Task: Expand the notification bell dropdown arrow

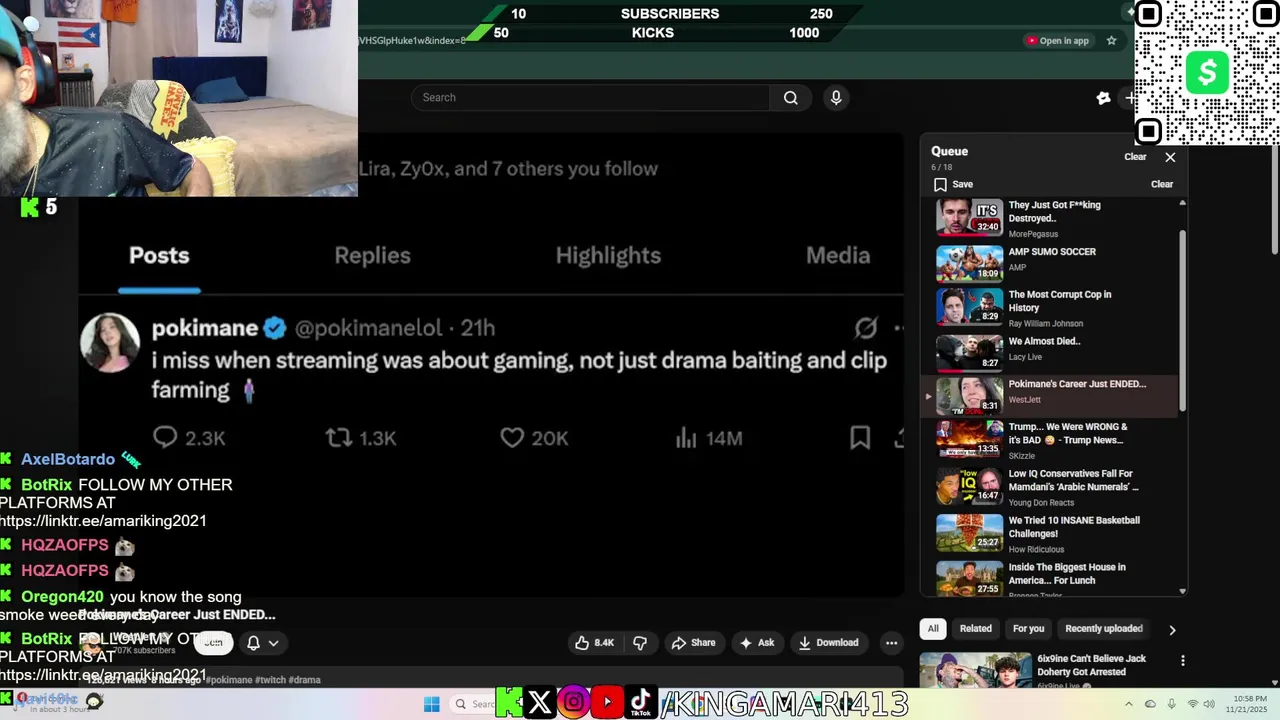Action: click(x=273, y=643)
